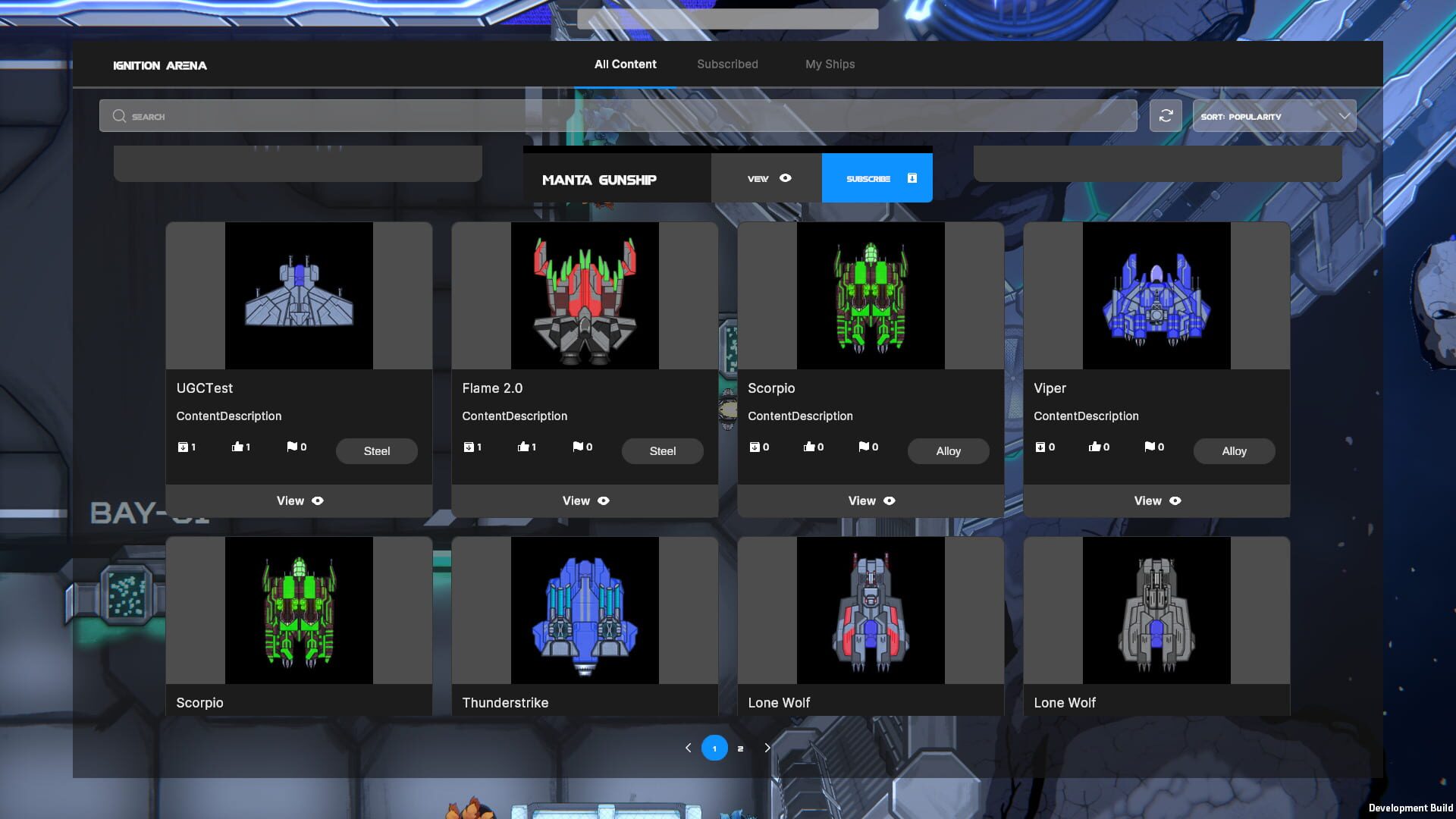Select the Thunderstrike ship thumbnail
This screenshot has width=1456, height=819.
point(585,610)
